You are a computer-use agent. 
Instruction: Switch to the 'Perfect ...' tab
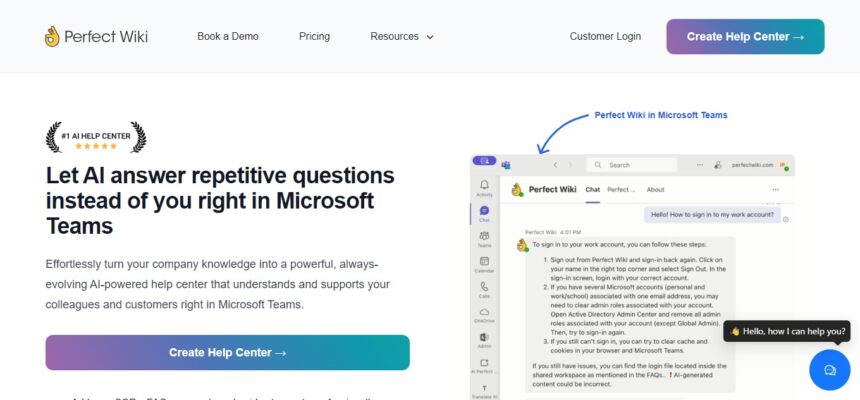coord(621,189)
